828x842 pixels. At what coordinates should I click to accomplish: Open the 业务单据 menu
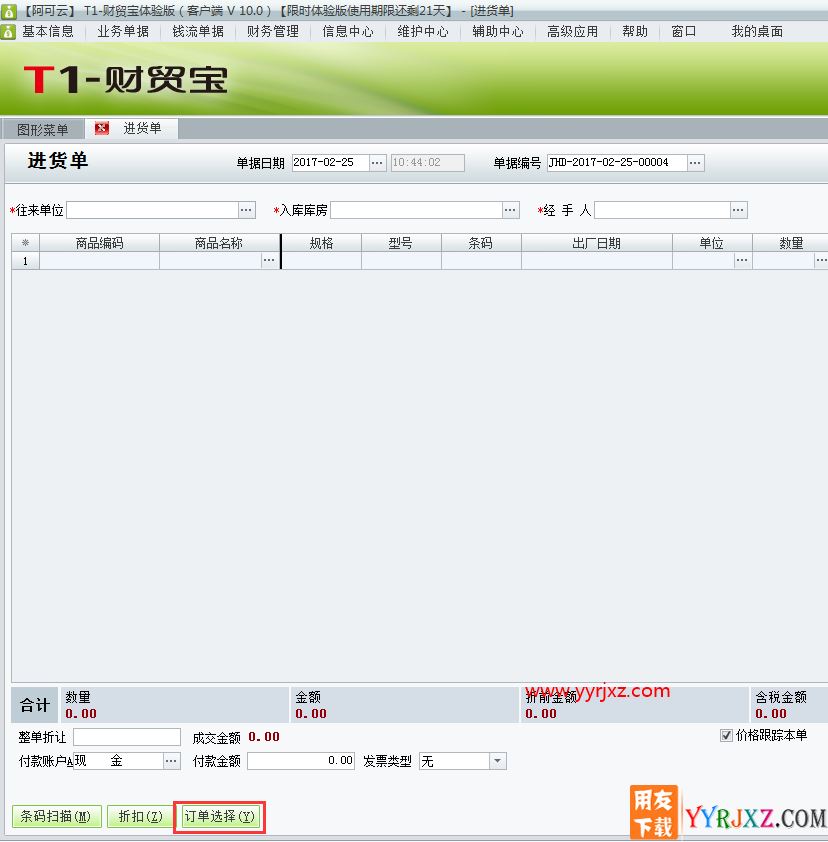(x=123, y=32)
